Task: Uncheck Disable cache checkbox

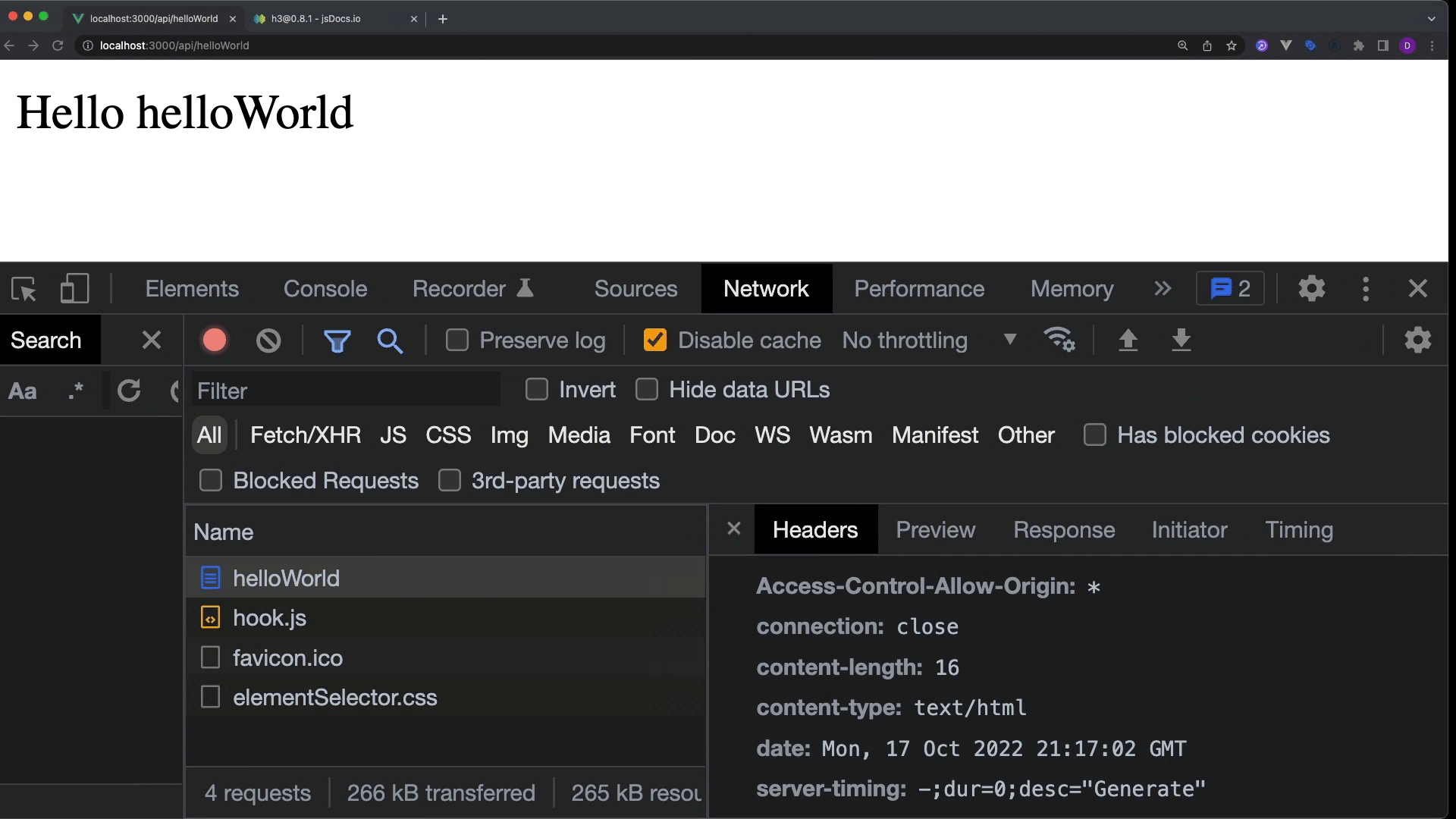Action: click(654, 340)
